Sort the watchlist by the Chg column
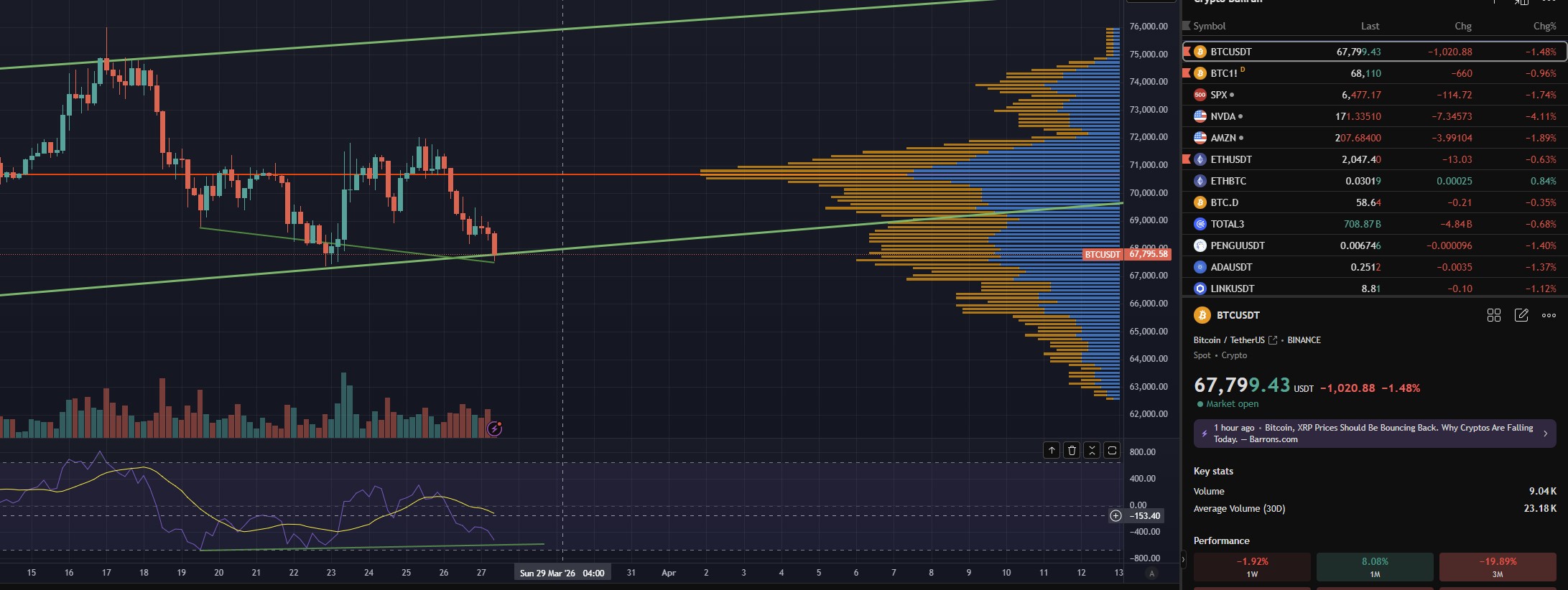The height and width of the screenshot is (590, 1568). coord(1463,26)
